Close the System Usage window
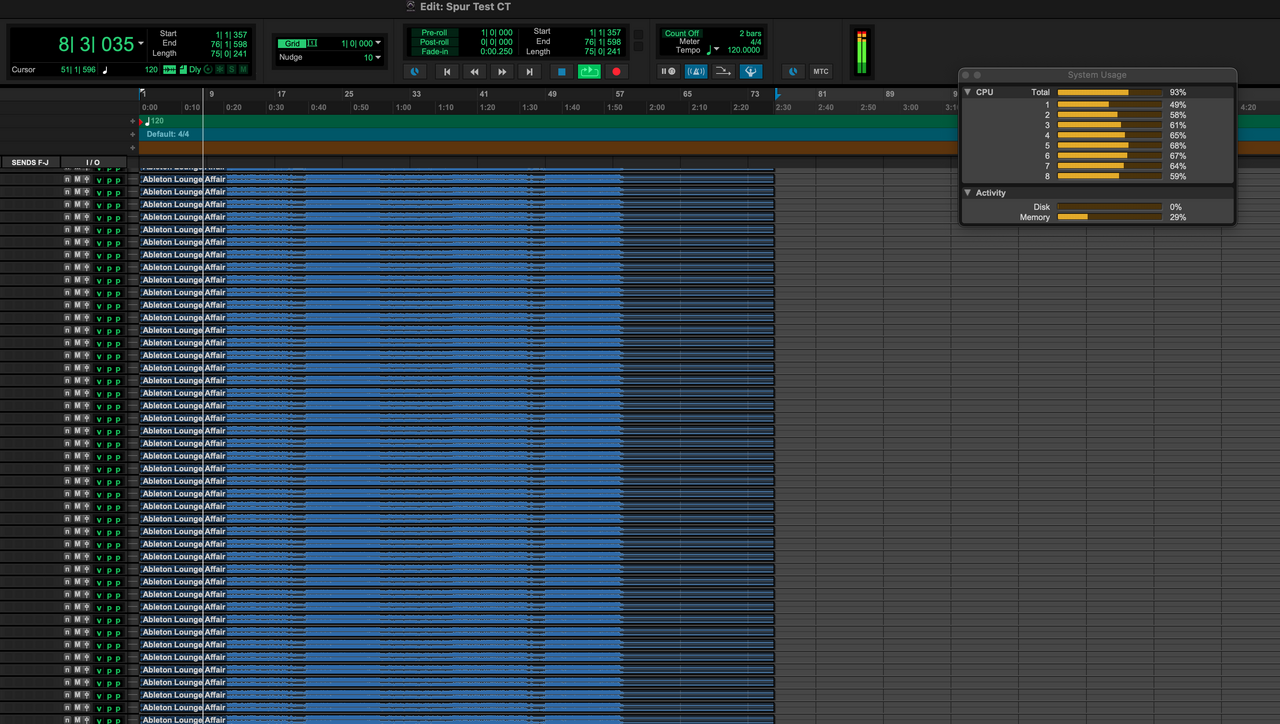Image resolution: width=1280 pixels, height=724 pixels. [966, 75]
